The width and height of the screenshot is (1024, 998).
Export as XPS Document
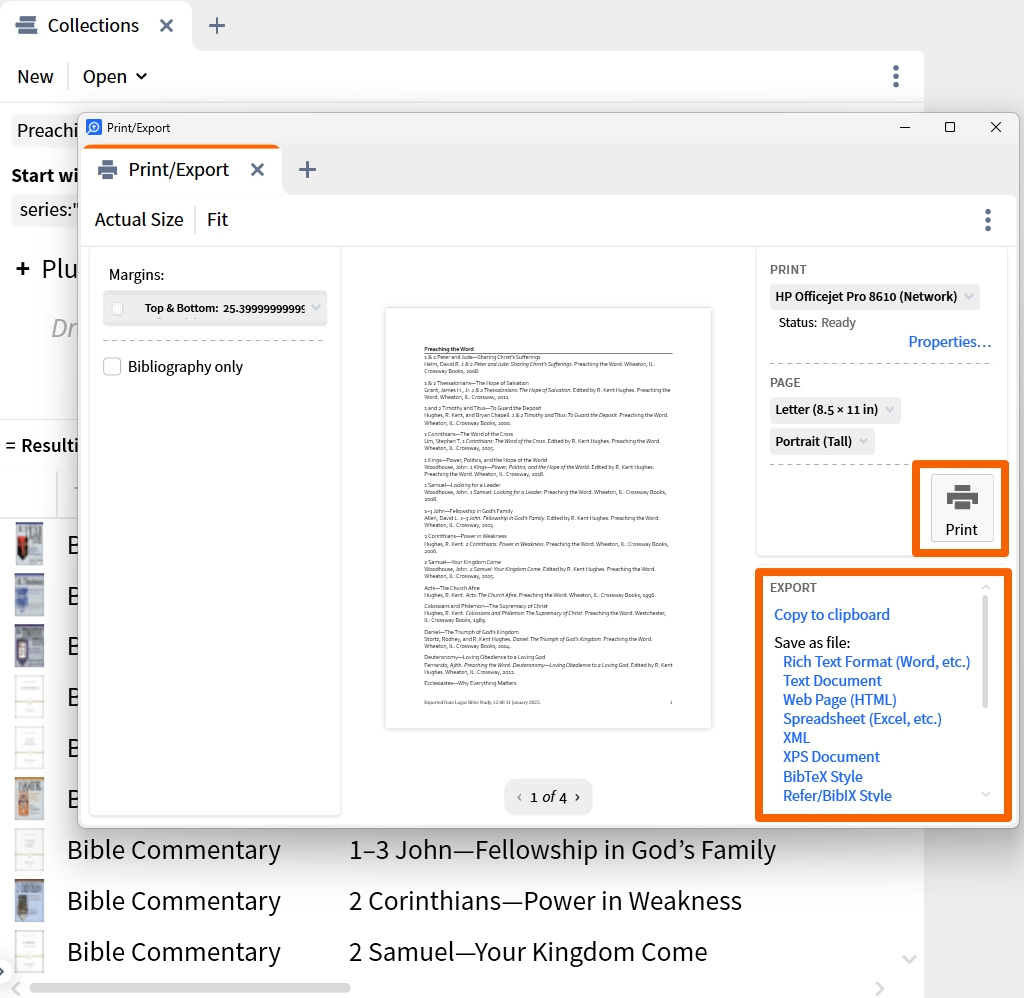click(x=831, y=756)
